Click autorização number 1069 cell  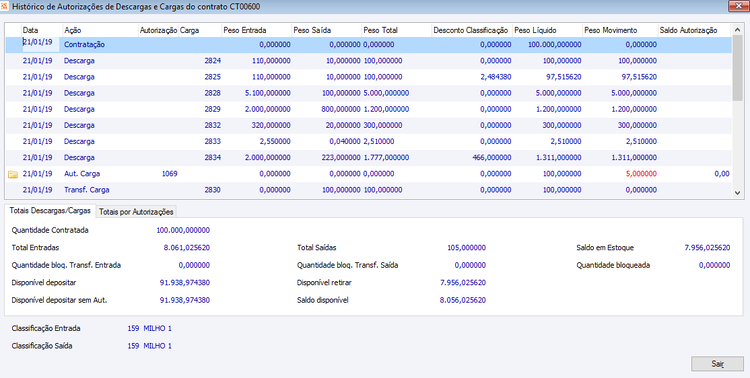tap(169, 174)
